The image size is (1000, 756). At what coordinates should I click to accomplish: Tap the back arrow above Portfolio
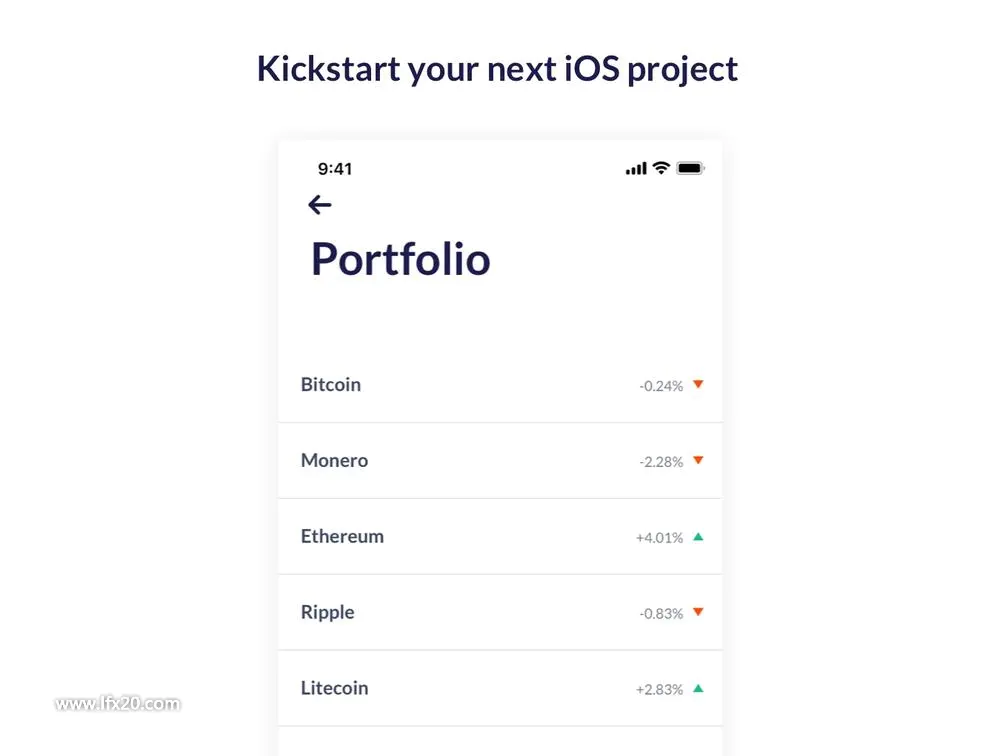(x=320, y=205)
